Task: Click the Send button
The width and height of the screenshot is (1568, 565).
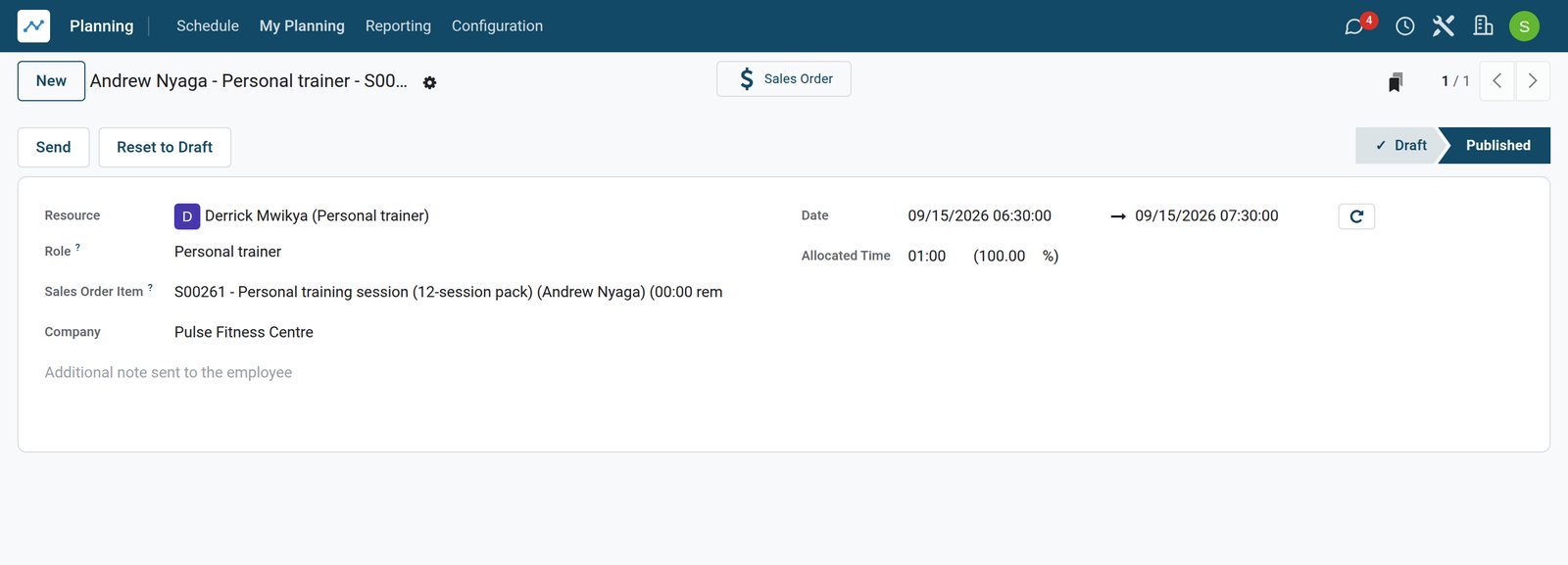Action: (54, 147)
